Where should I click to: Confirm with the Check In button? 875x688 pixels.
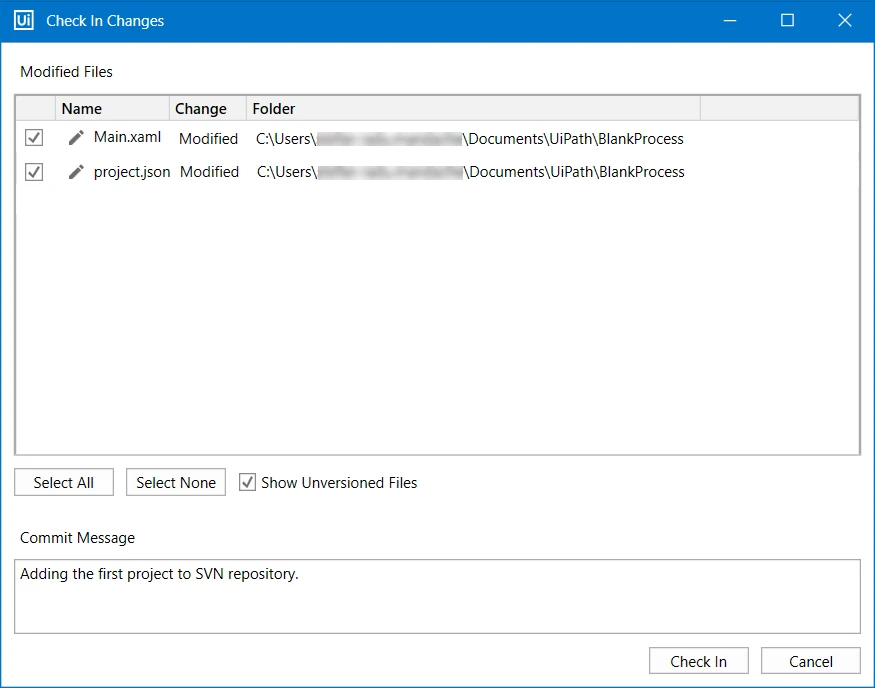pos(699,661)
